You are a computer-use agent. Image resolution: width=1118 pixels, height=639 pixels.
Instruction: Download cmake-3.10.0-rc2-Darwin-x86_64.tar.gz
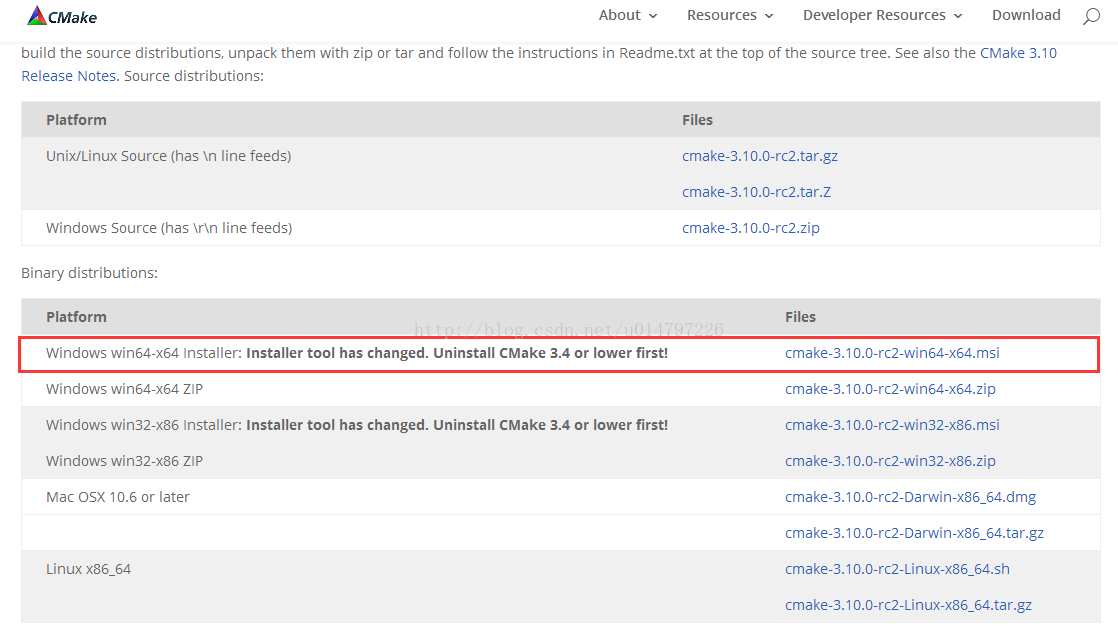914,533
